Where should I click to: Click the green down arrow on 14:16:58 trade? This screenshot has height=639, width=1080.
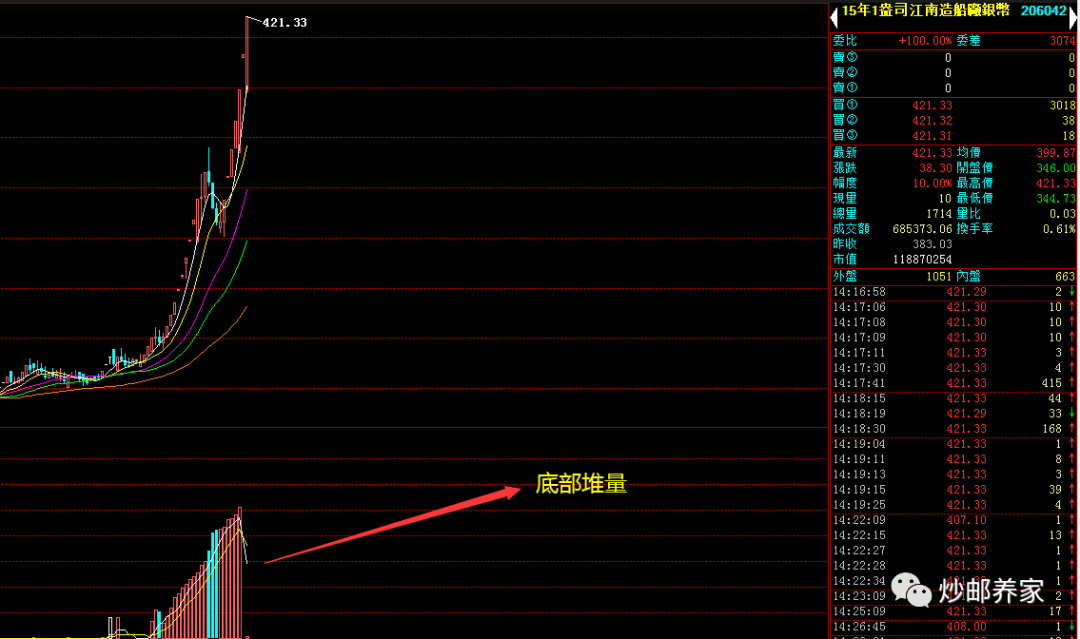tap(1071, 291)
